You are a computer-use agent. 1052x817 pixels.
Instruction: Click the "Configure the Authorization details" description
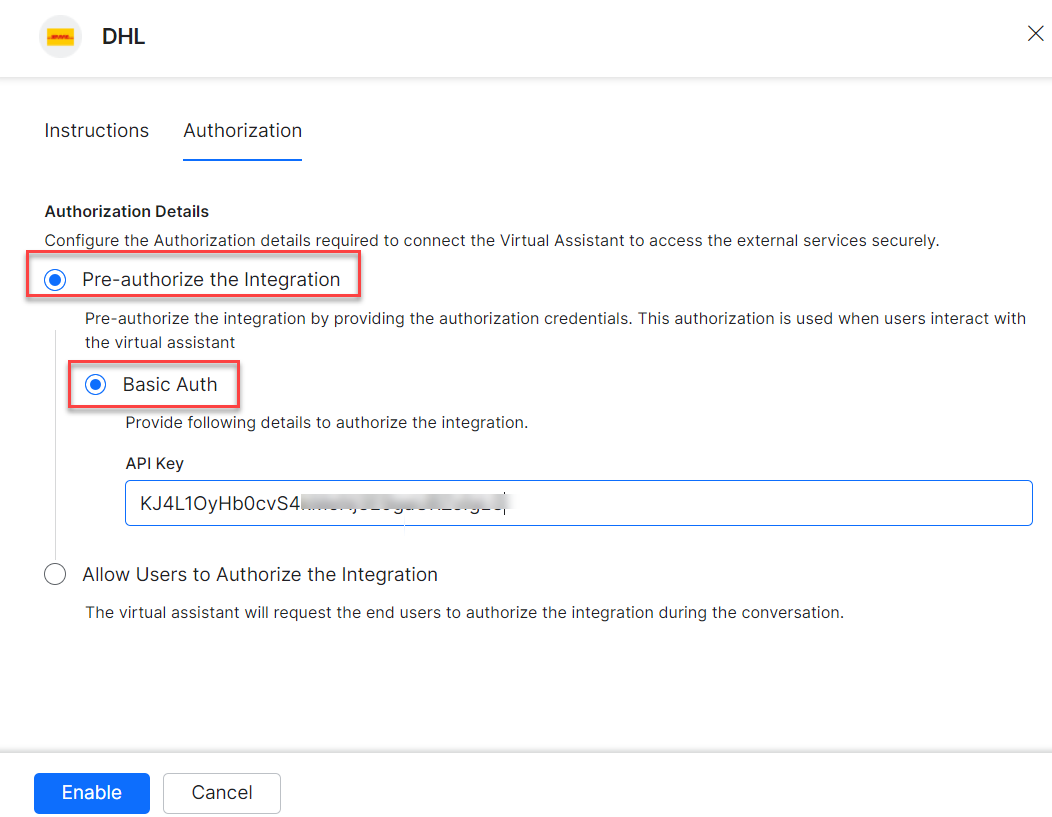[492, 241]
